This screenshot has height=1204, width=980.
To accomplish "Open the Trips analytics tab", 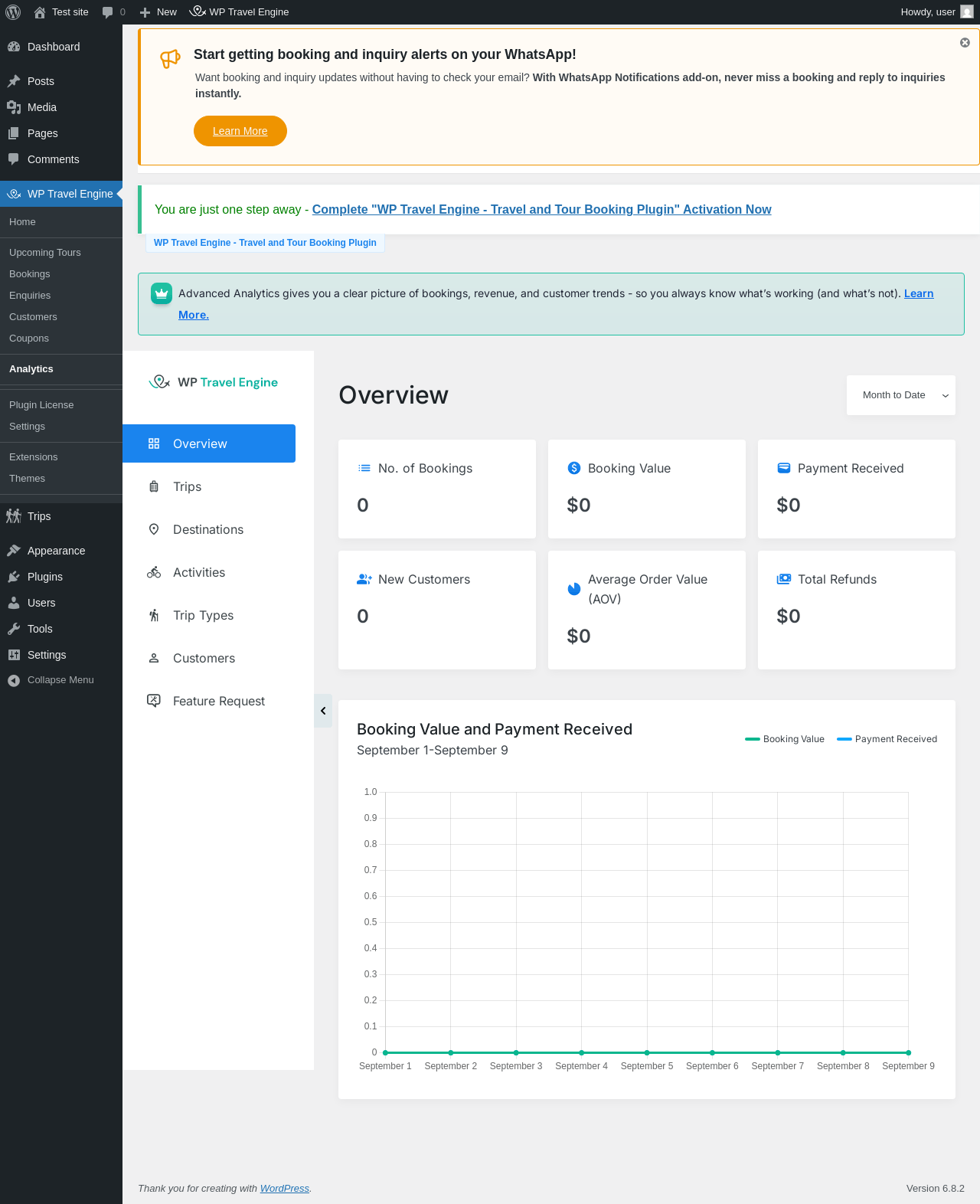I will coord(209,486).
